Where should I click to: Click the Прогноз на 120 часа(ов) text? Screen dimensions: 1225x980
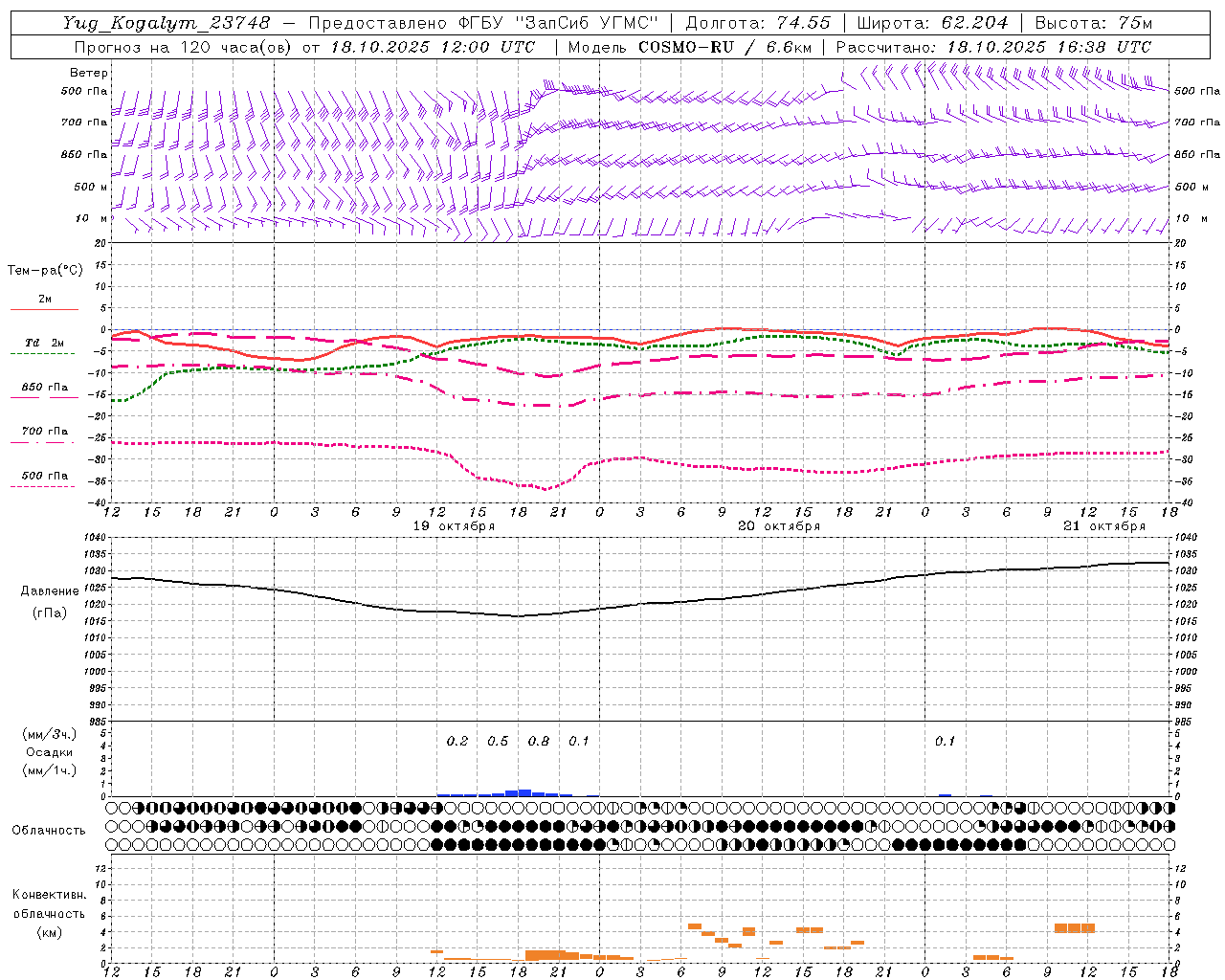pyautogui.click(x=184, y=47)
